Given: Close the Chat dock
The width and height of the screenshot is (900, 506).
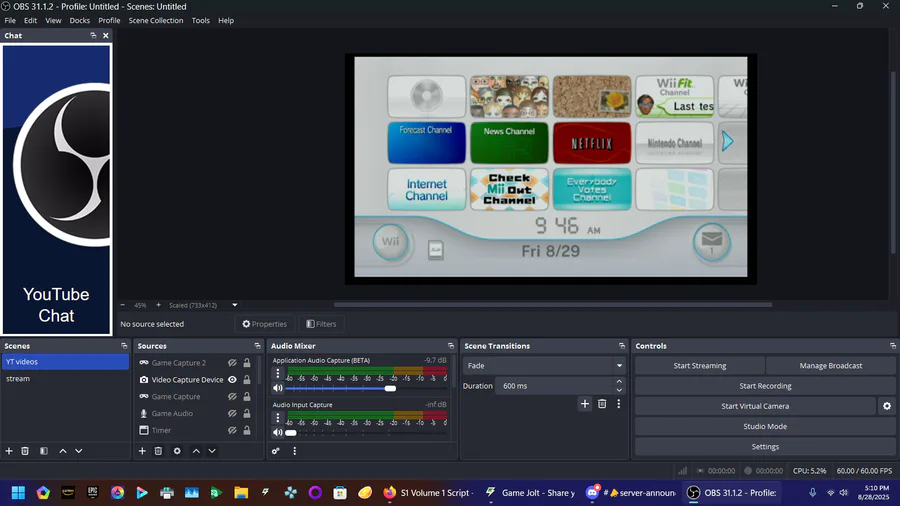Looking at the screenshot, I should (x=106, y=36).
